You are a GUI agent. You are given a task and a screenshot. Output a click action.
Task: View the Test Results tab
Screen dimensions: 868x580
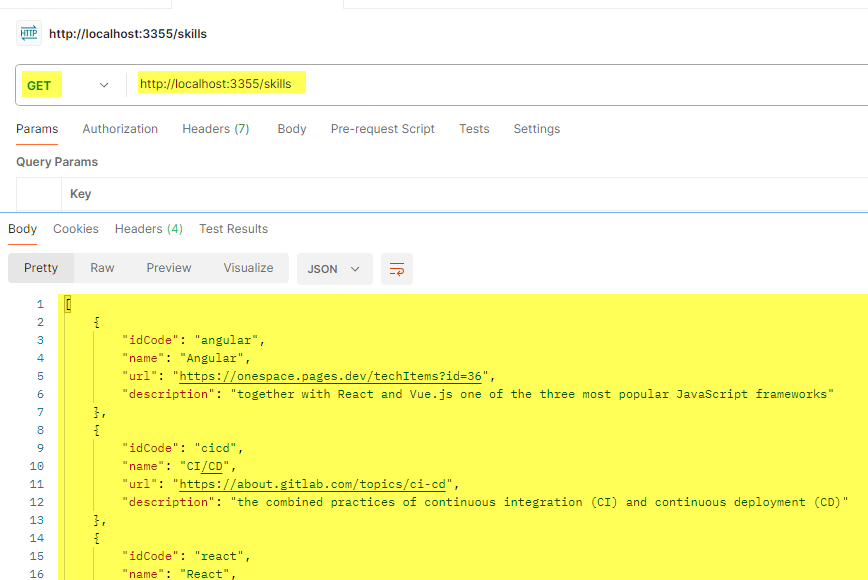pos(233,229)
